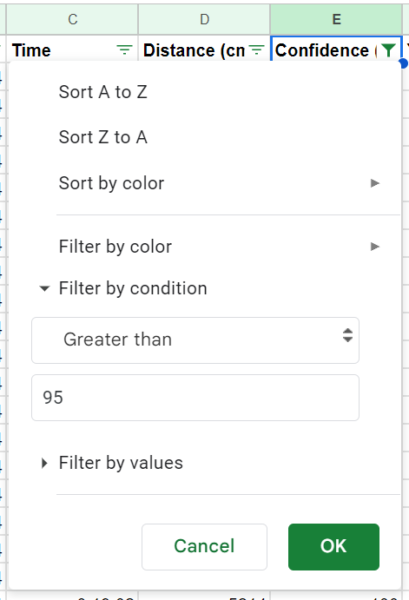This screenshot has width=409, height=600.
Task: Choose Sort A to Z
Action: [x=103, y=92]
